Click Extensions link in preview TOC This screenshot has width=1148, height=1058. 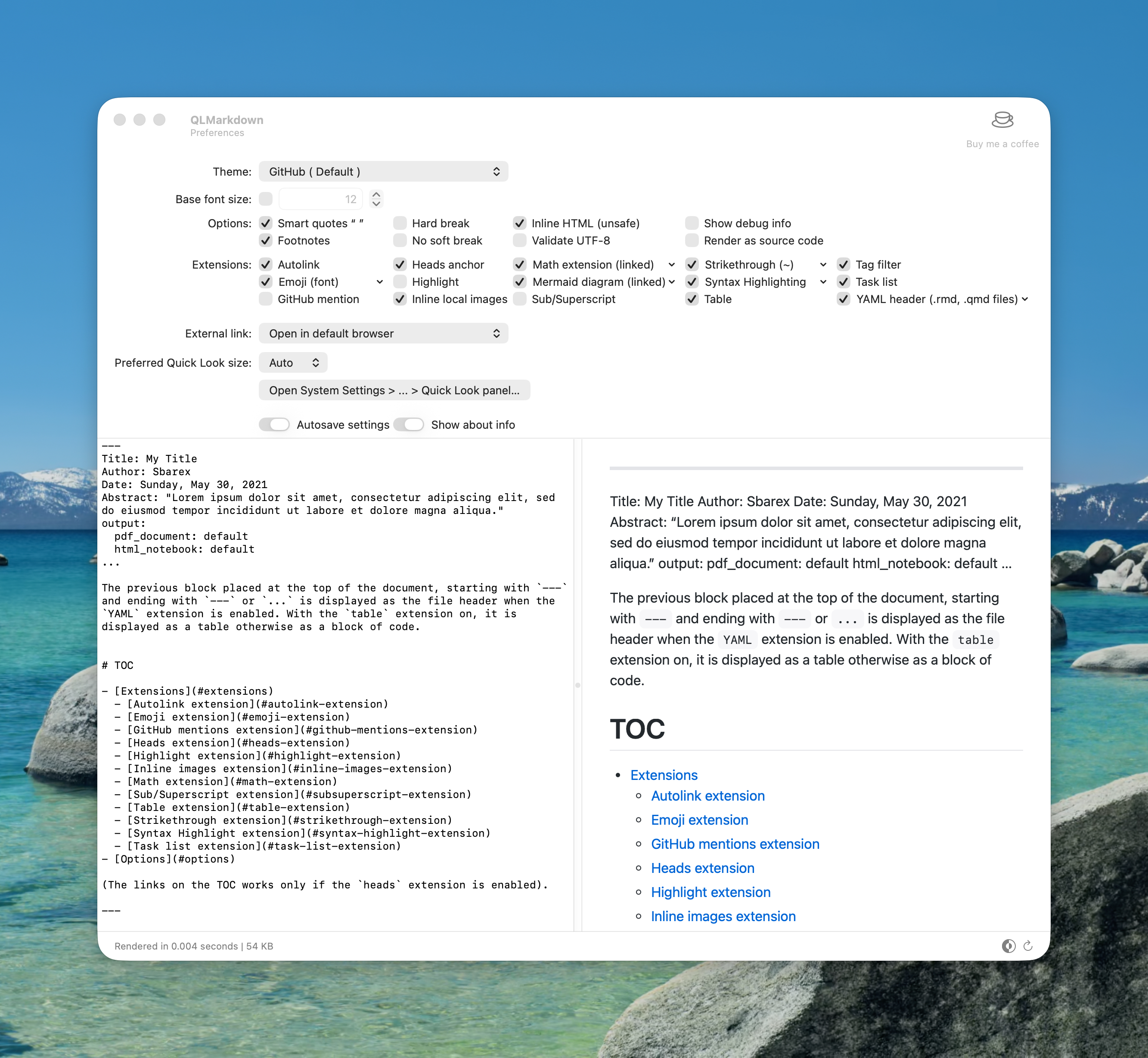664,775
